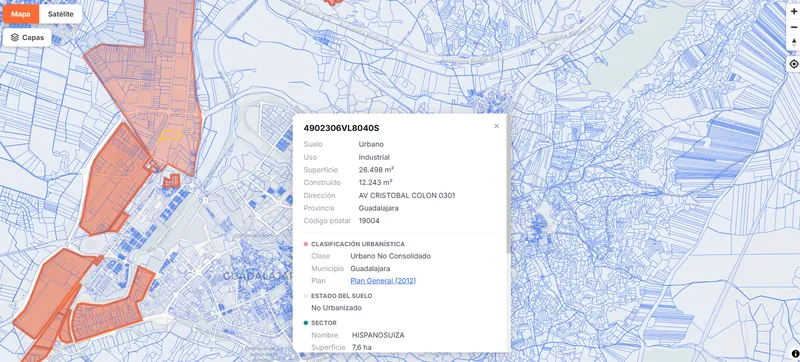Switch to the Mapa view tab
Screen dimensions: 800x362
click(x=21, y=14)
